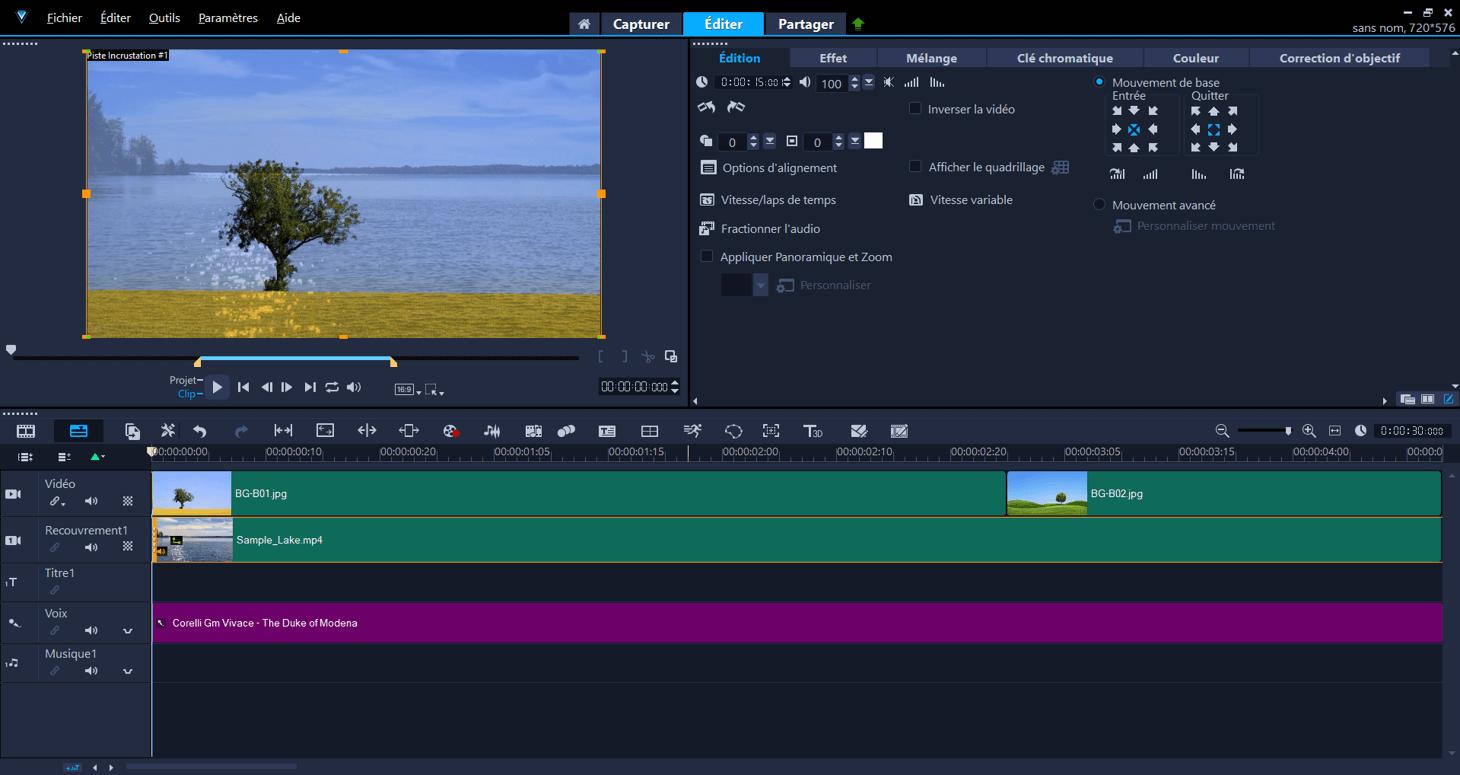Open the volume 100 dropdown arrow
The height and width of the screenshot is (775, 1460).
(868, 83)
